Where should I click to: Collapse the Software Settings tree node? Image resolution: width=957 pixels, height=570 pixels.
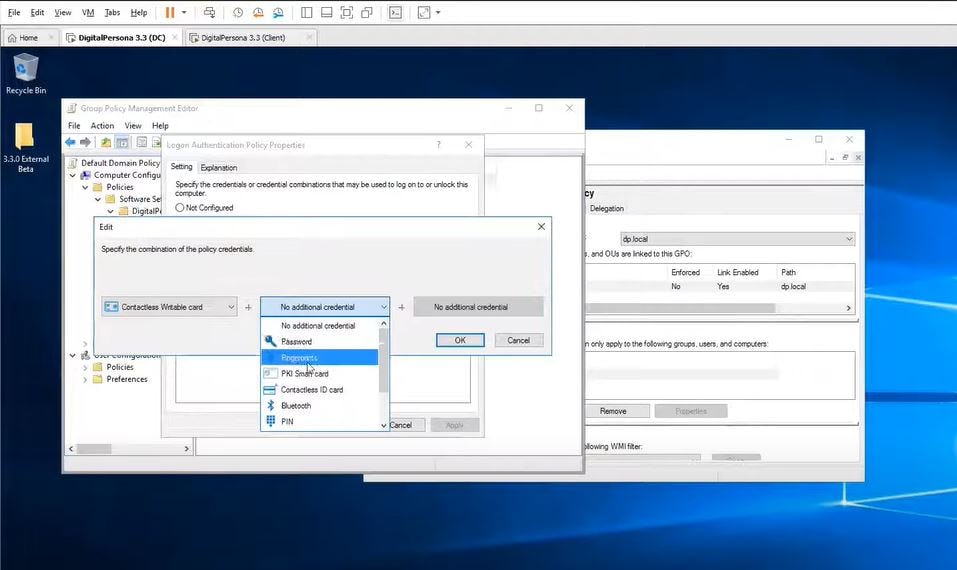coord(98,200)
